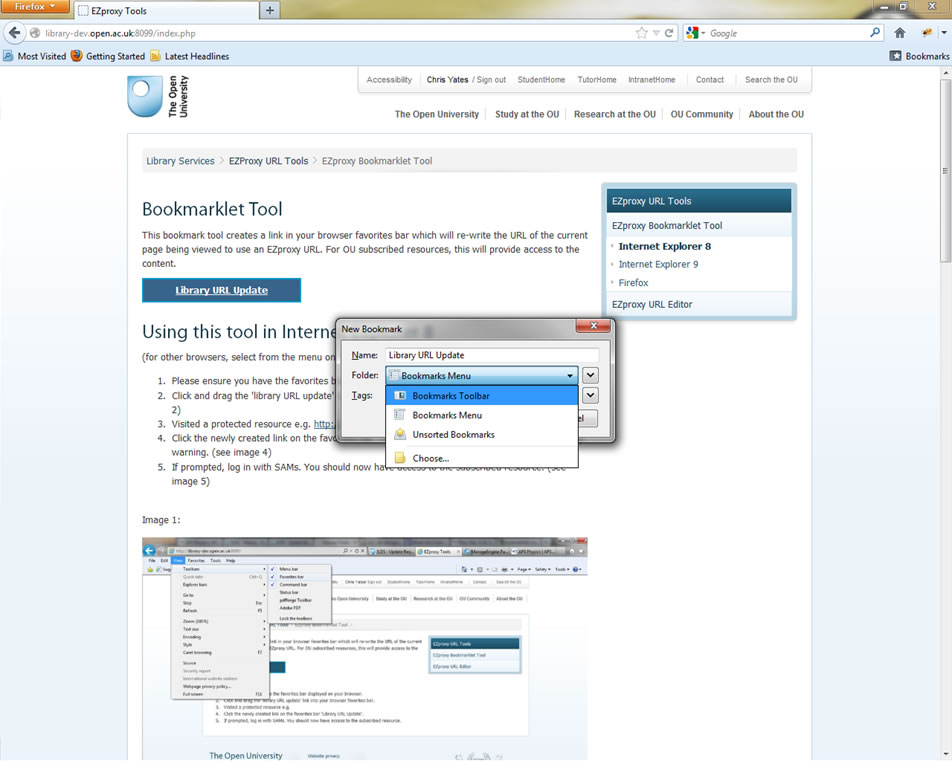Open the Latest Headlines feed bookmark

[x=190, y=56]
